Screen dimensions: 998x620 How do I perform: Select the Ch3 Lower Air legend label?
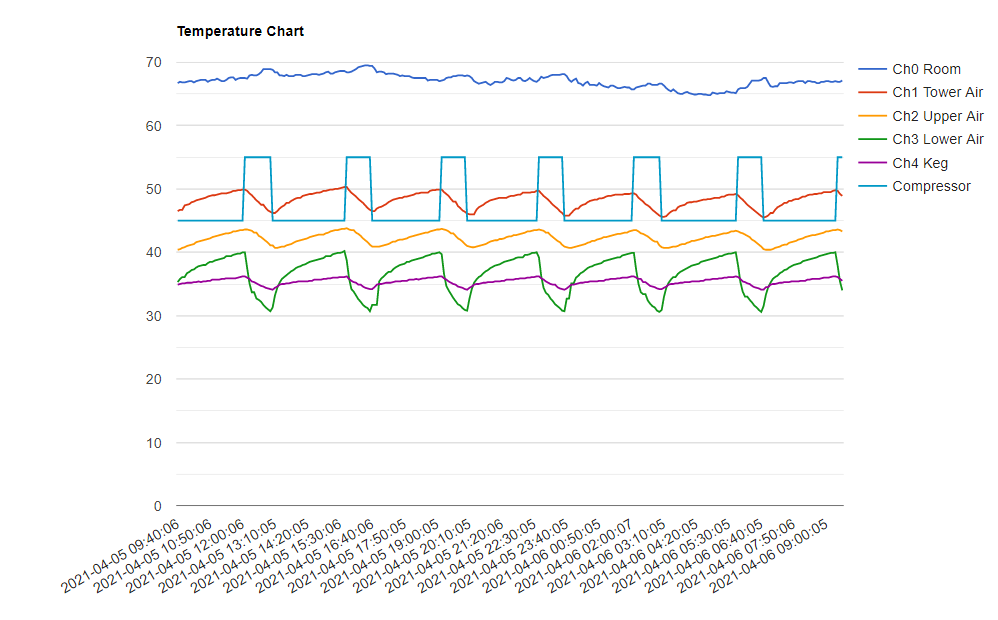[x=938, y=139]
